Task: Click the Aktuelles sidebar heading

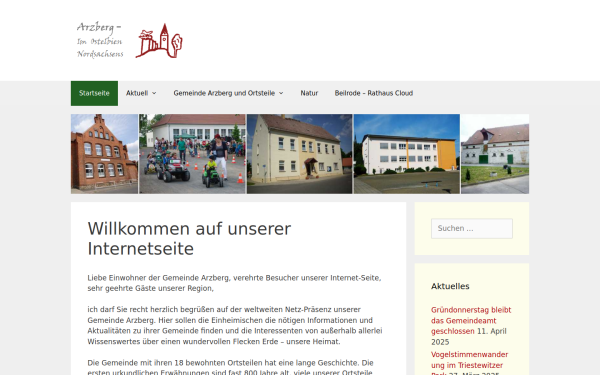Action: pos(450,286)
